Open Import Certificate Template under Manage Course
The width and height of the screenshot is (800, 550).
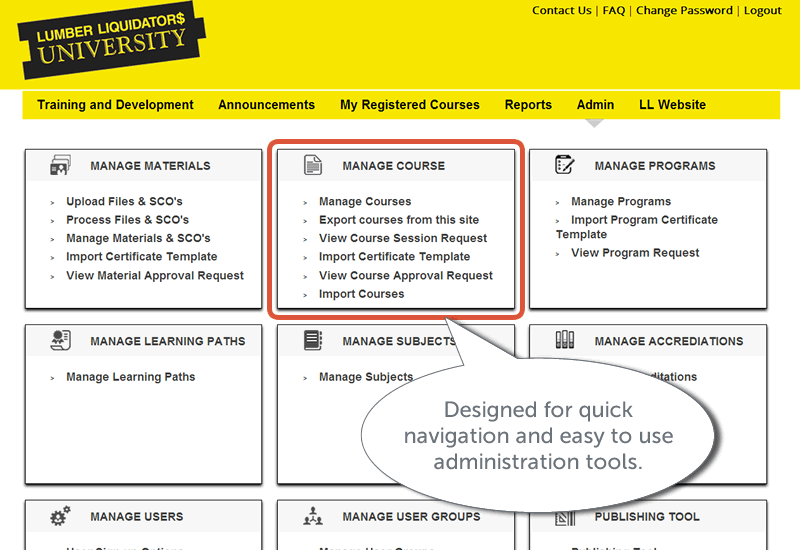(394, 256)
